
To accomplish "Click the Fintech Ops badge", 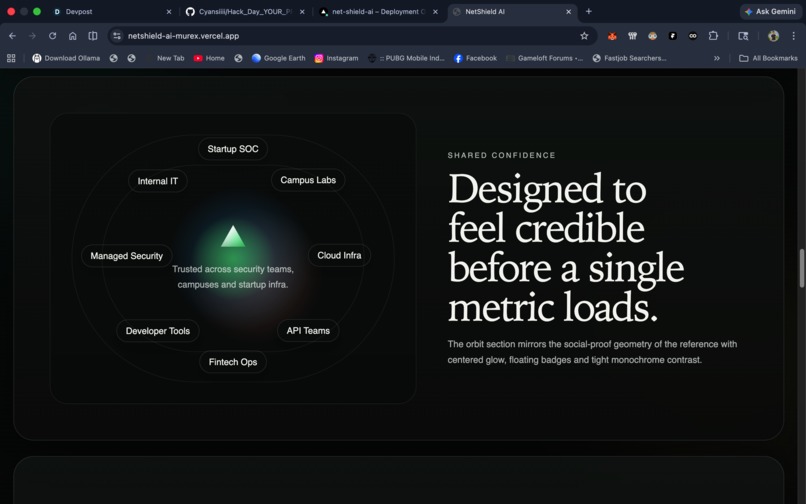I will point(233,362).
